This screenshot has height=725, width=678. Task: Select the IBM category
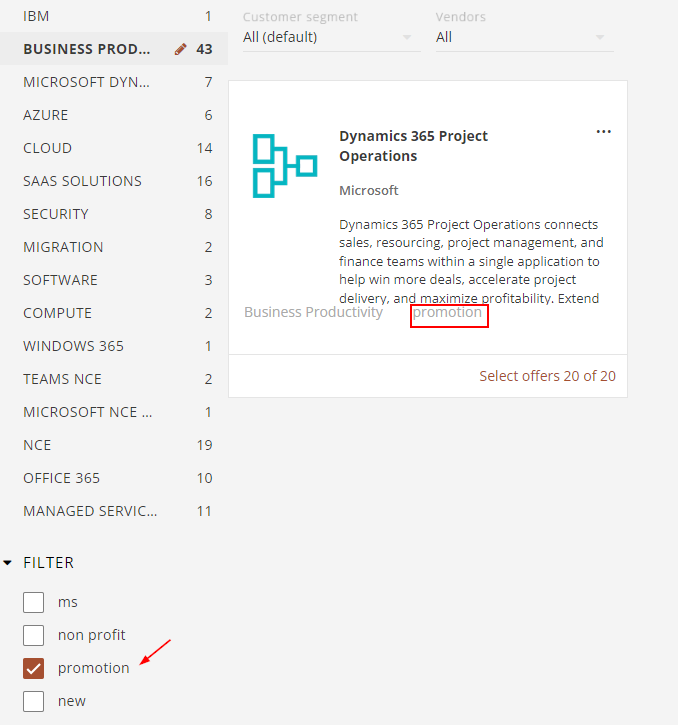(x=114, y=16)
